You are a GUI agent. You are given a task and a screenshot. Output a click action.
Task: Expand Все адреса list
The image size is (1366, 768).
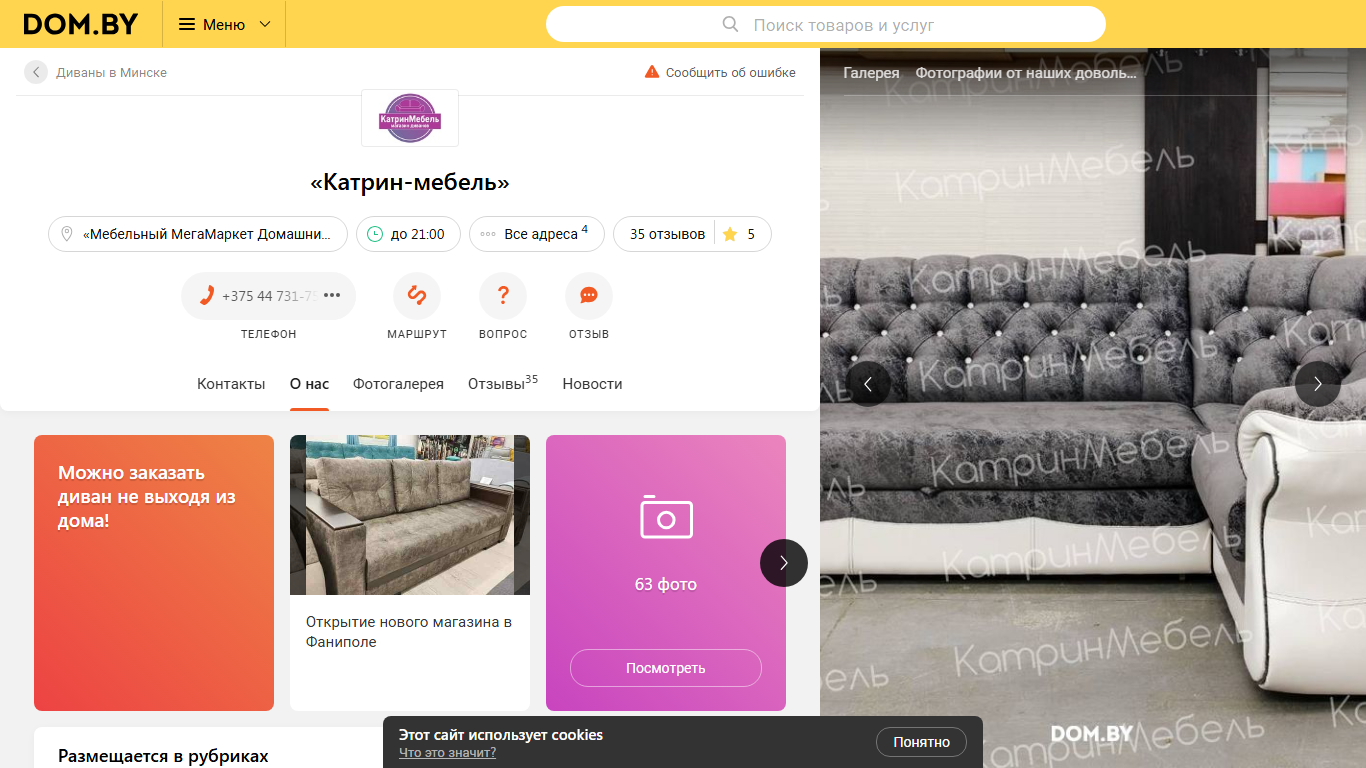(537, 234)
